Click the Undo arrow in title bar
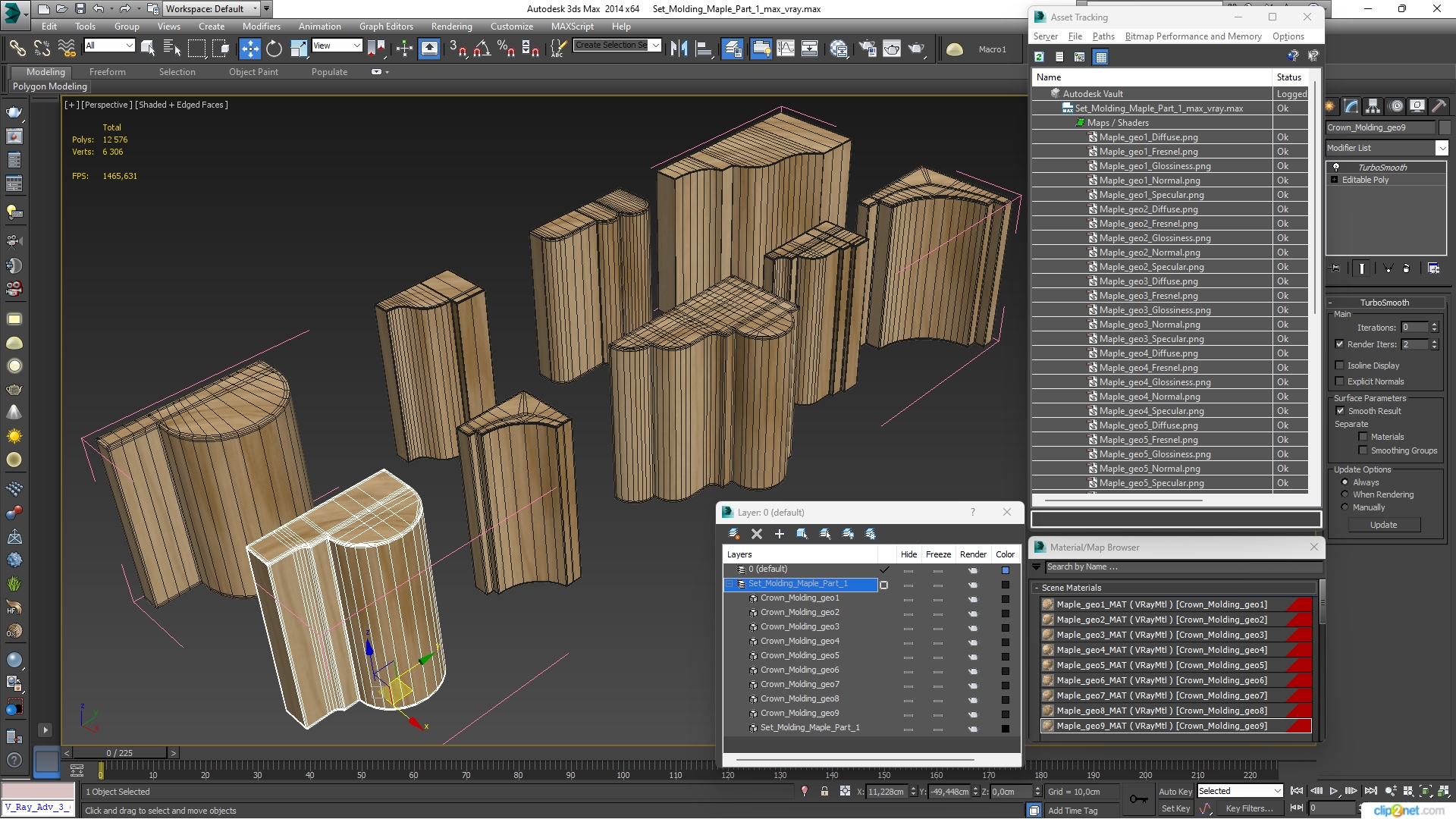Viewport: 1456px width, 819px height. 99,9
